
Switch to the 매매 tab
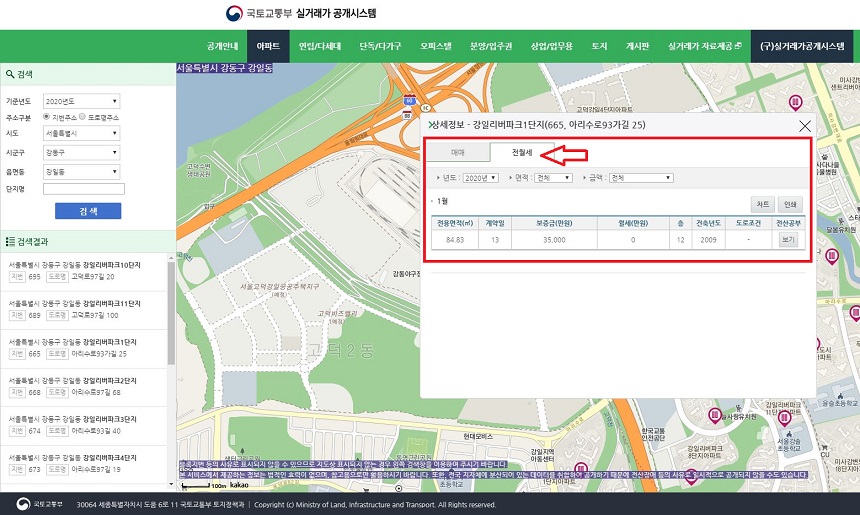pos(458,152)
